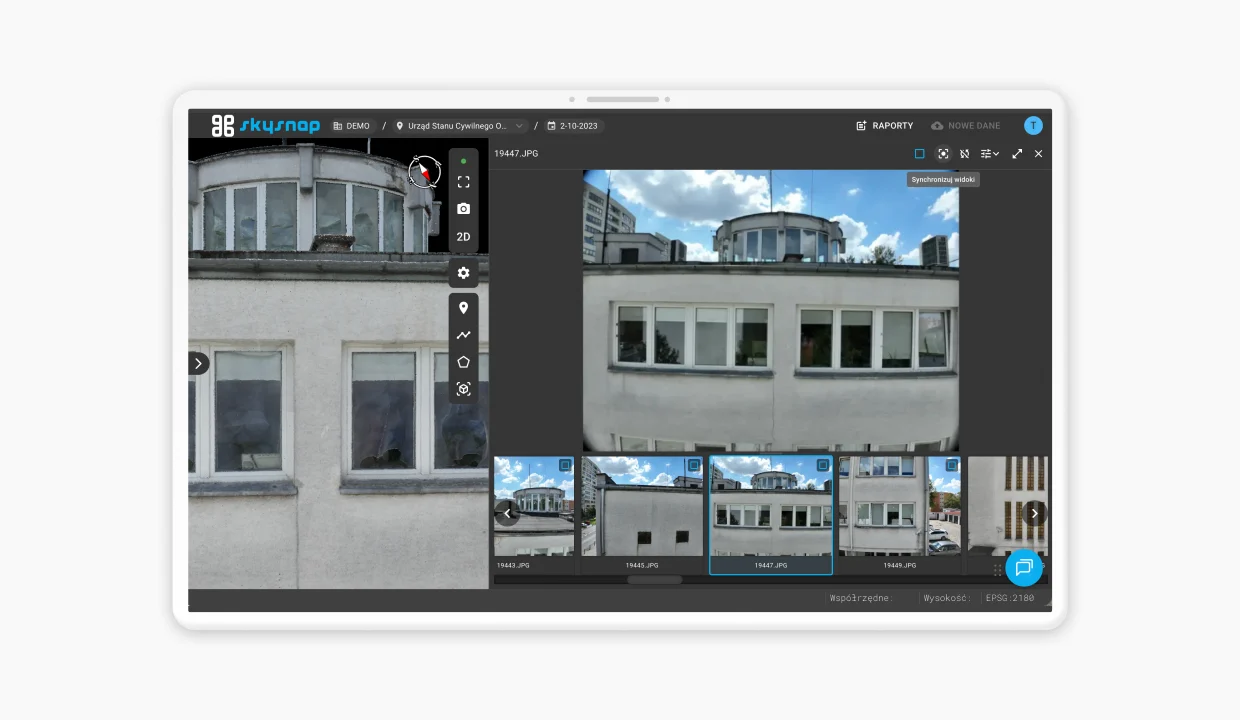Screen dimensions: 1240x720
Task: Select the location marker tool
Action: (463, 308)
